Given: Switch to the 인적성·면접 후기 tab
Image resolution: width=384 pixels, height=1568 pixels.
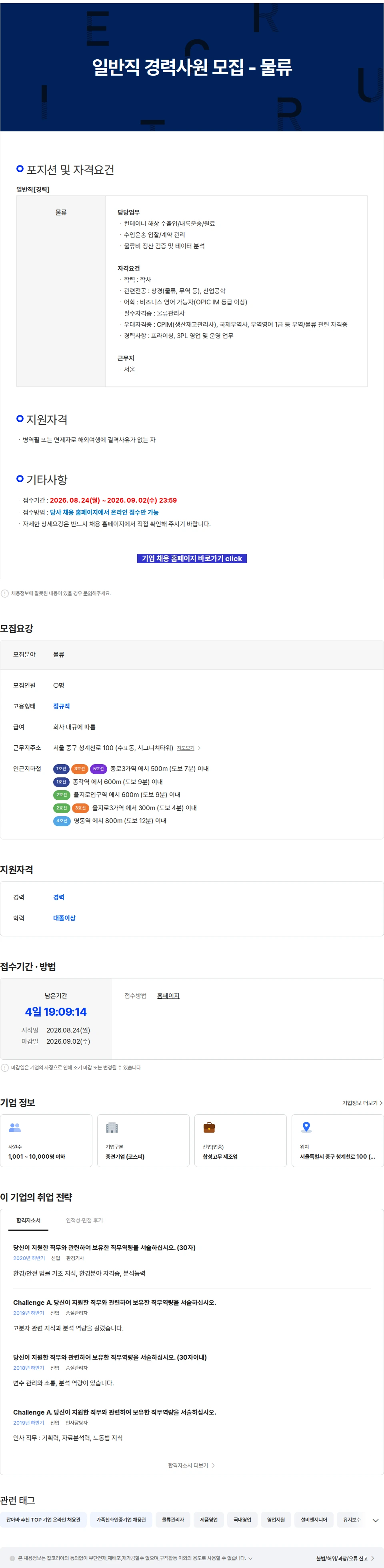Looking at the screenshot, I should [84, 1220].
